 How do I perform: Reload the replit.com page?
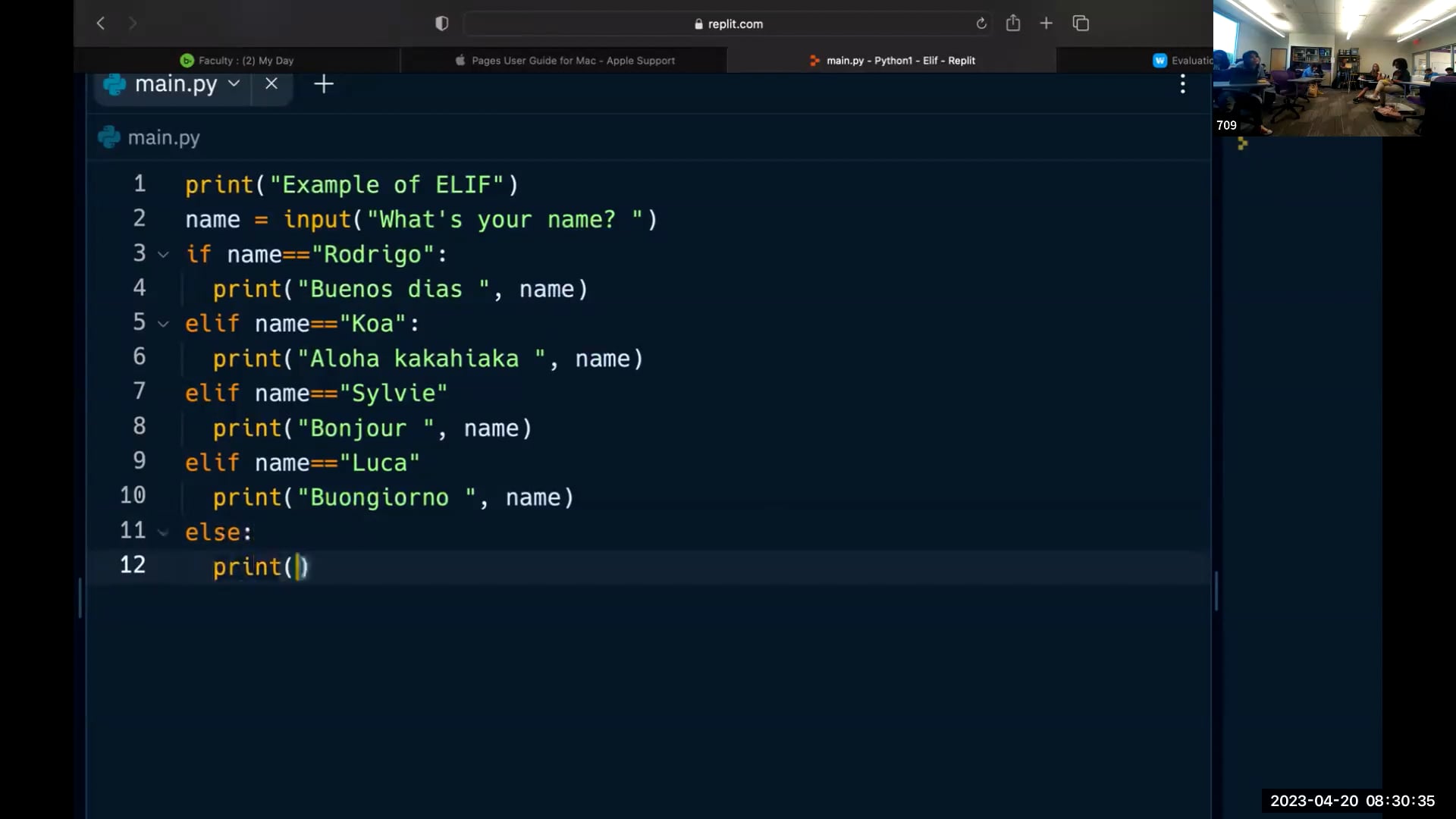click(x=981, y=24)
